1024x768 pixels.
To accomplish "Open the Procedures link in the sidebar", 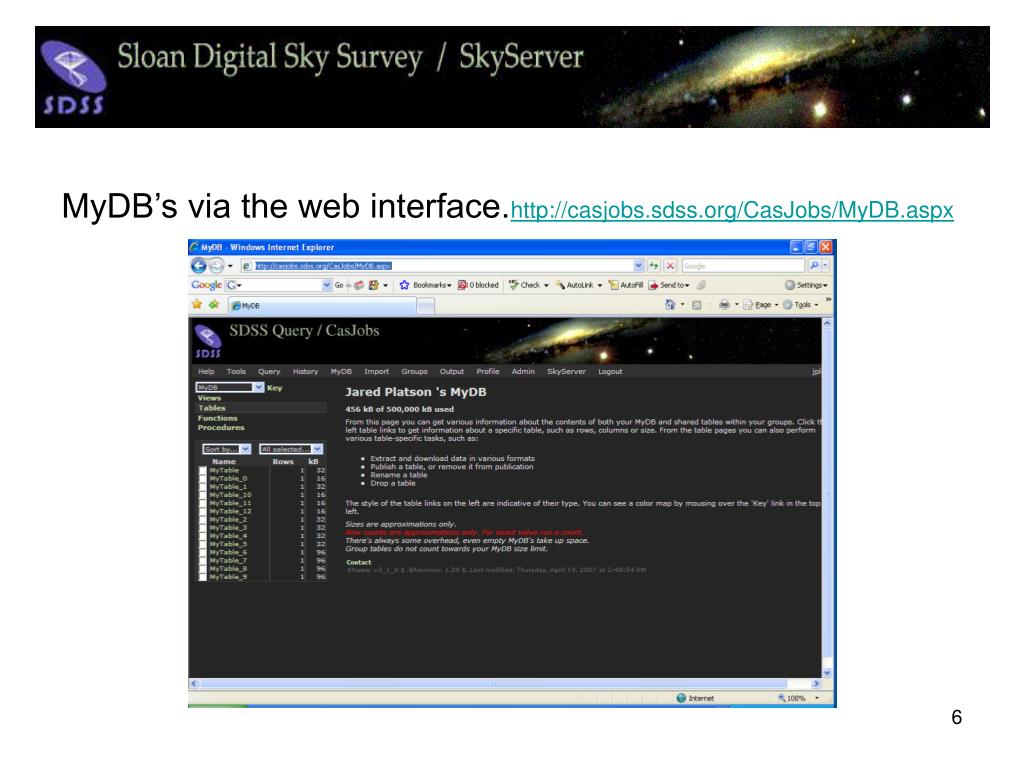I will [221, 427].
